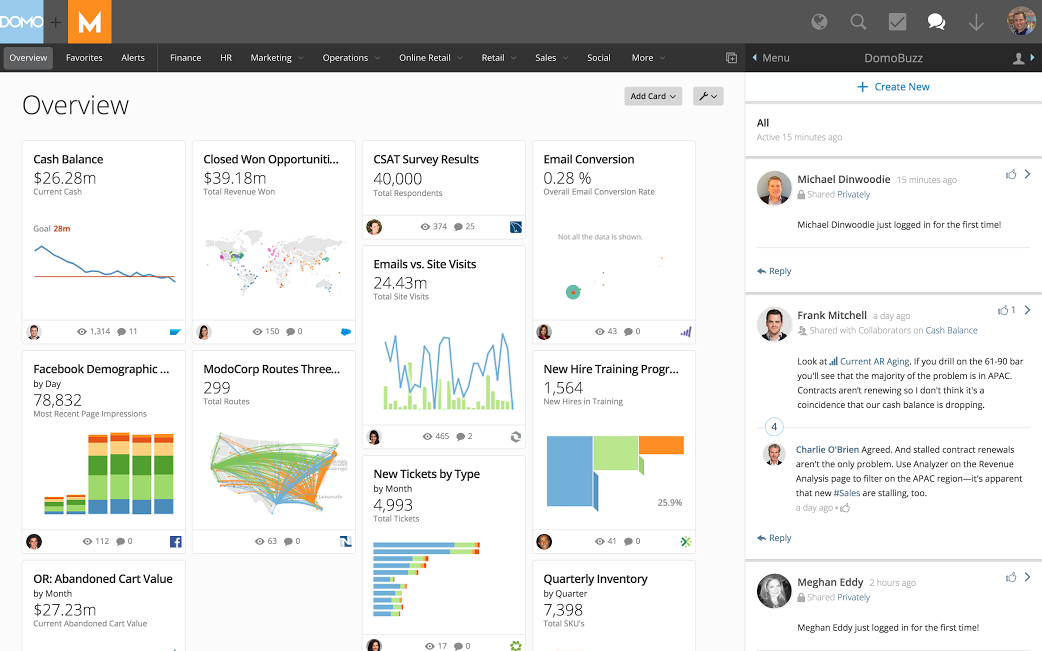
Task: Open Closed Won Opportunities world map
Action: click(x=274, y=262)
